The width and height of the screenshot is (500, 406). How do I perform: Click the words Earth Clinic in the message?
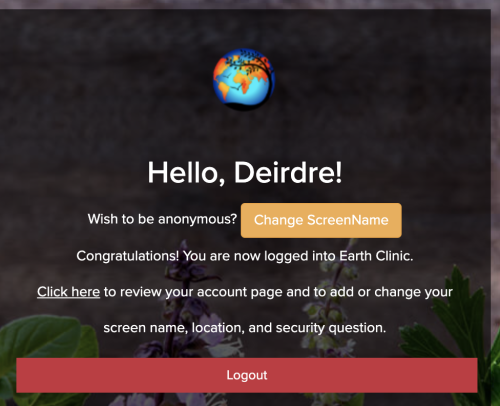coord(376,256)
